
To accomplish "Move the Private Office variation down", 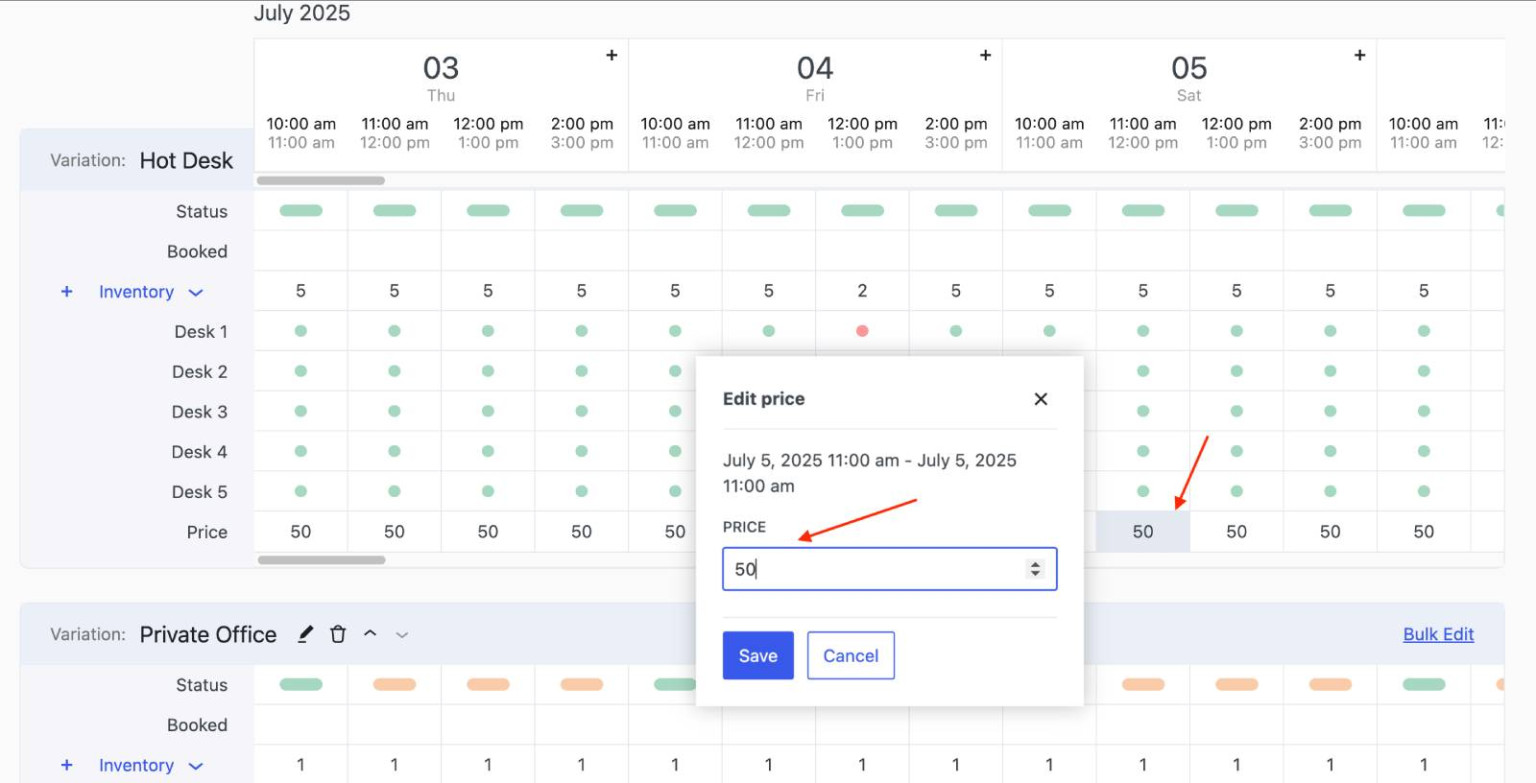I will coord(401,635).
